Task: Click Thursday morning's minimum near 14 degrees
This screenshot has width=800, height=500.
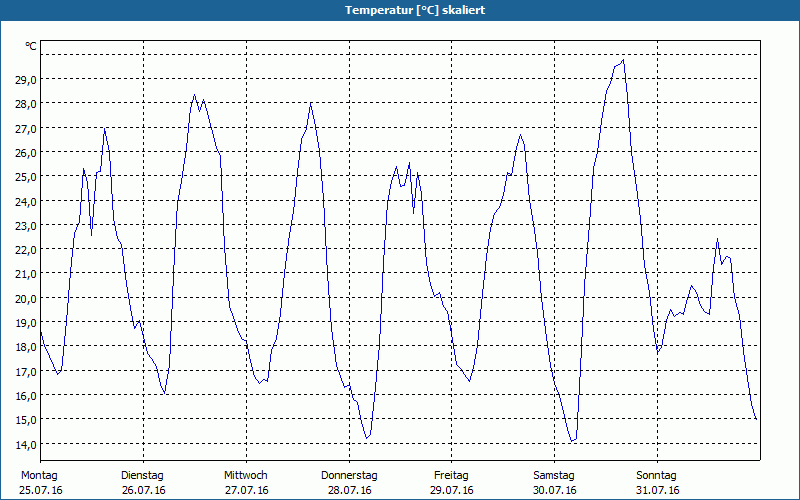Action: pos(367,438)
